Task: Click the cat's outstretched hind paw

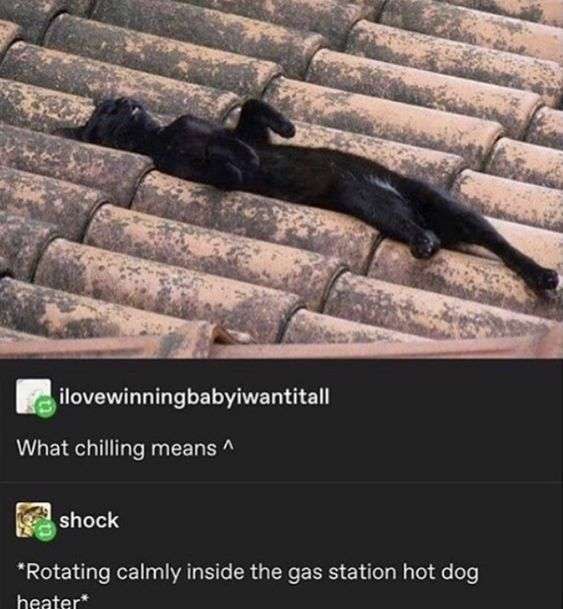Action: click(546, 280)
